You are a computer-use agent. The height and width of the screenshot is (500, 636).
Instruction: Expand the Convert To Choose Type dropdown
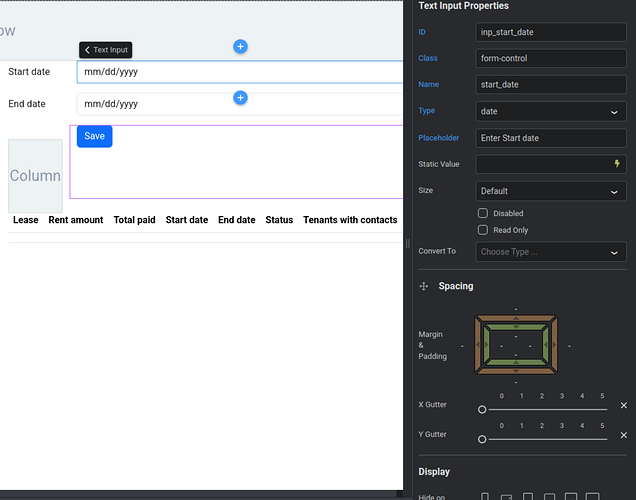tap(551, 252)
